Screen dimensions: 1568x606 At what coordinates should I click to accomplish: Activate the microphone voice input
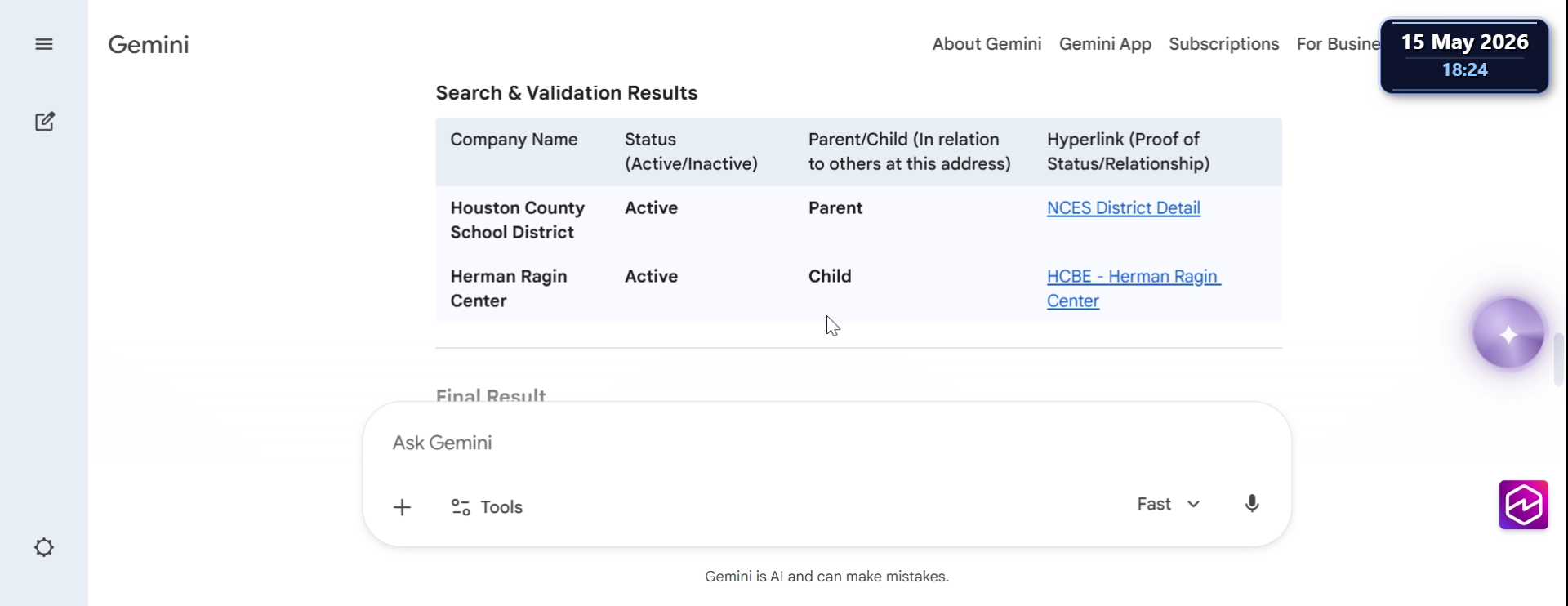tap(1252, 504)
